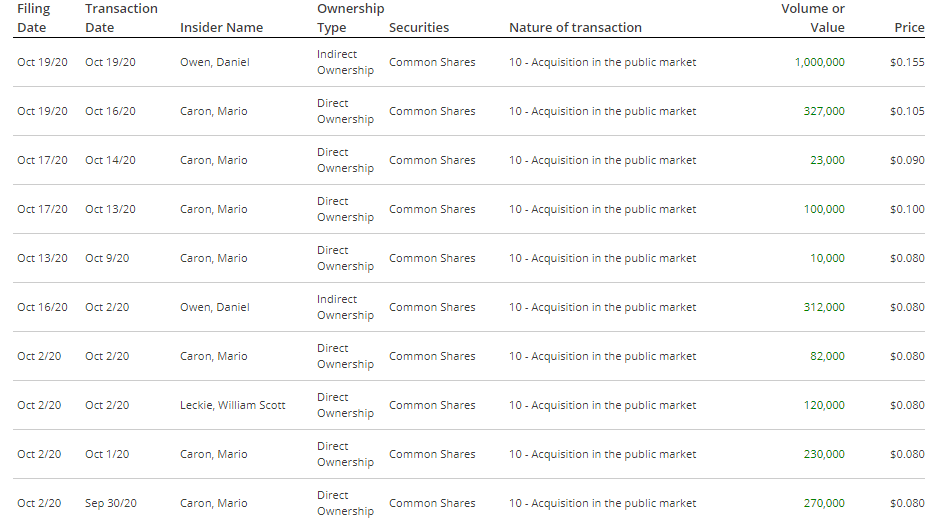Viewport: 947px width, 527px height.
Task: Select the $0.090 price cell
Action: pyautogui.click(x=907, y=160)
